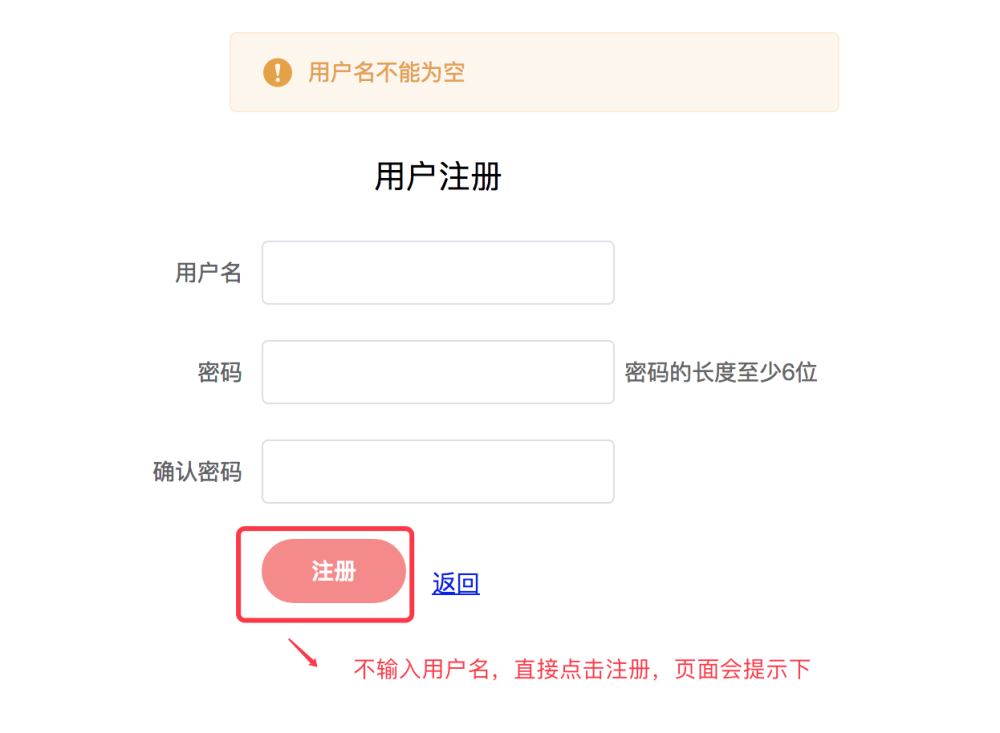Click the orange warning exclamation icon
1000x733 pixels.
click(277, 72)
